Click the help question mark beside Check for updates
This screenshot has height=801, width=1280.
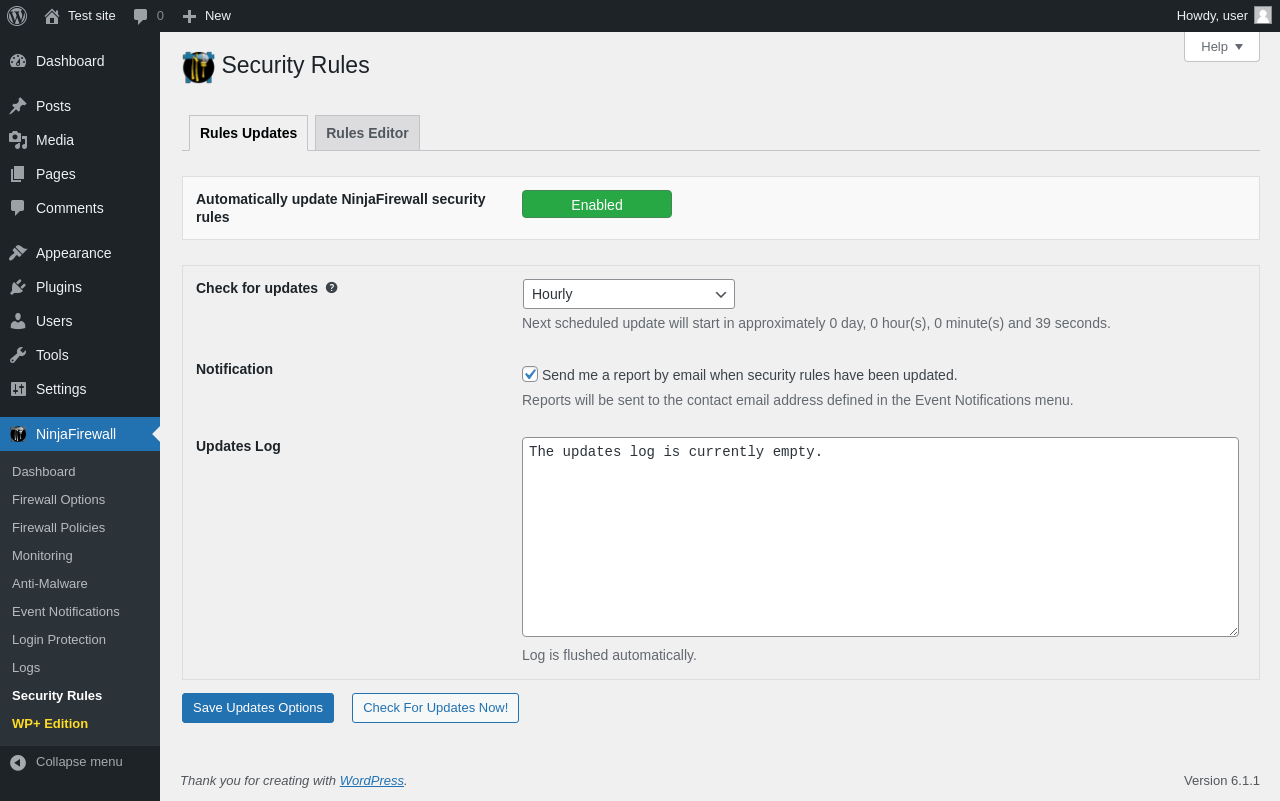click(x=332, y=288)
